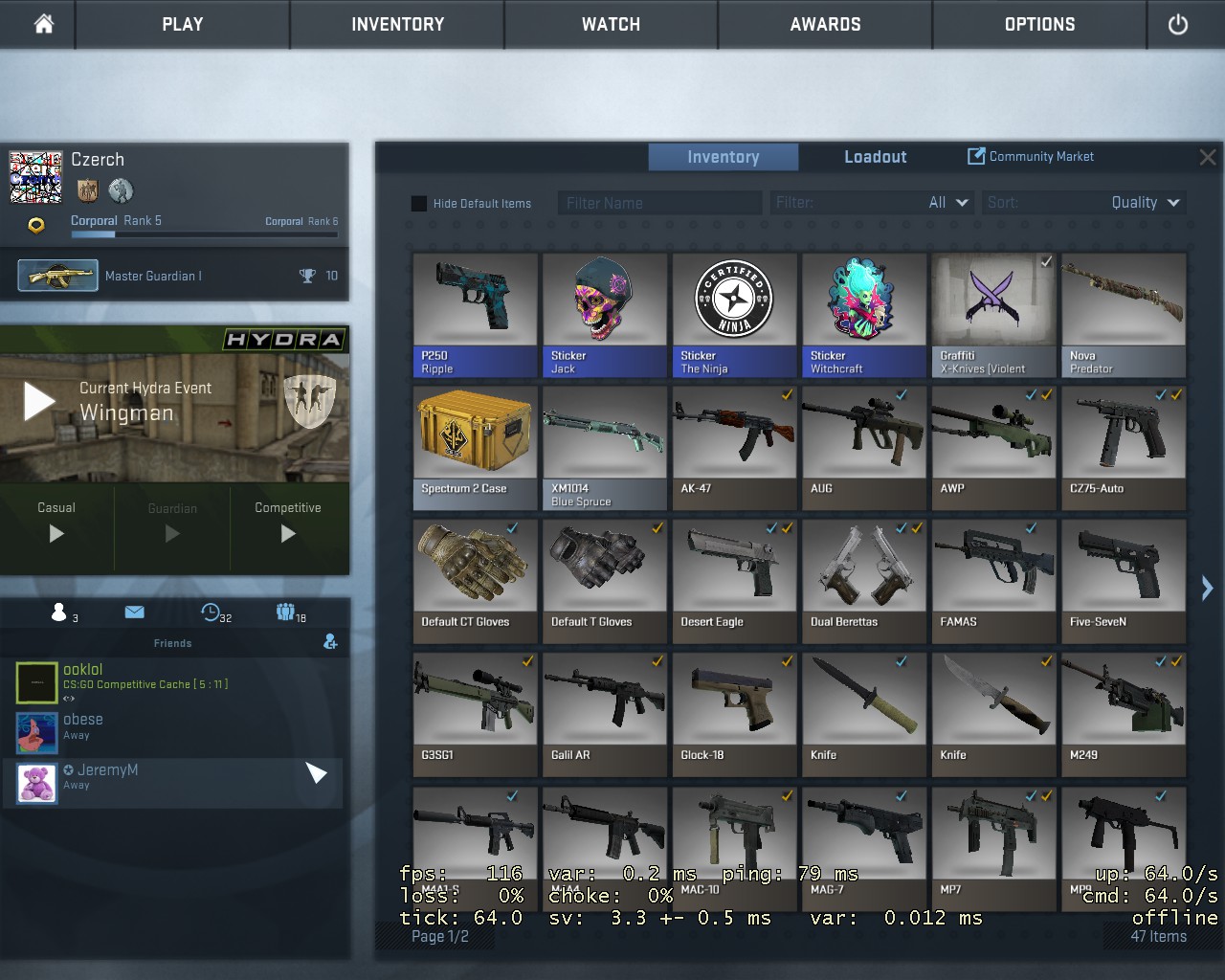Select the AUG item
This screenshot has height=980, width=1225.
point(864,448)
